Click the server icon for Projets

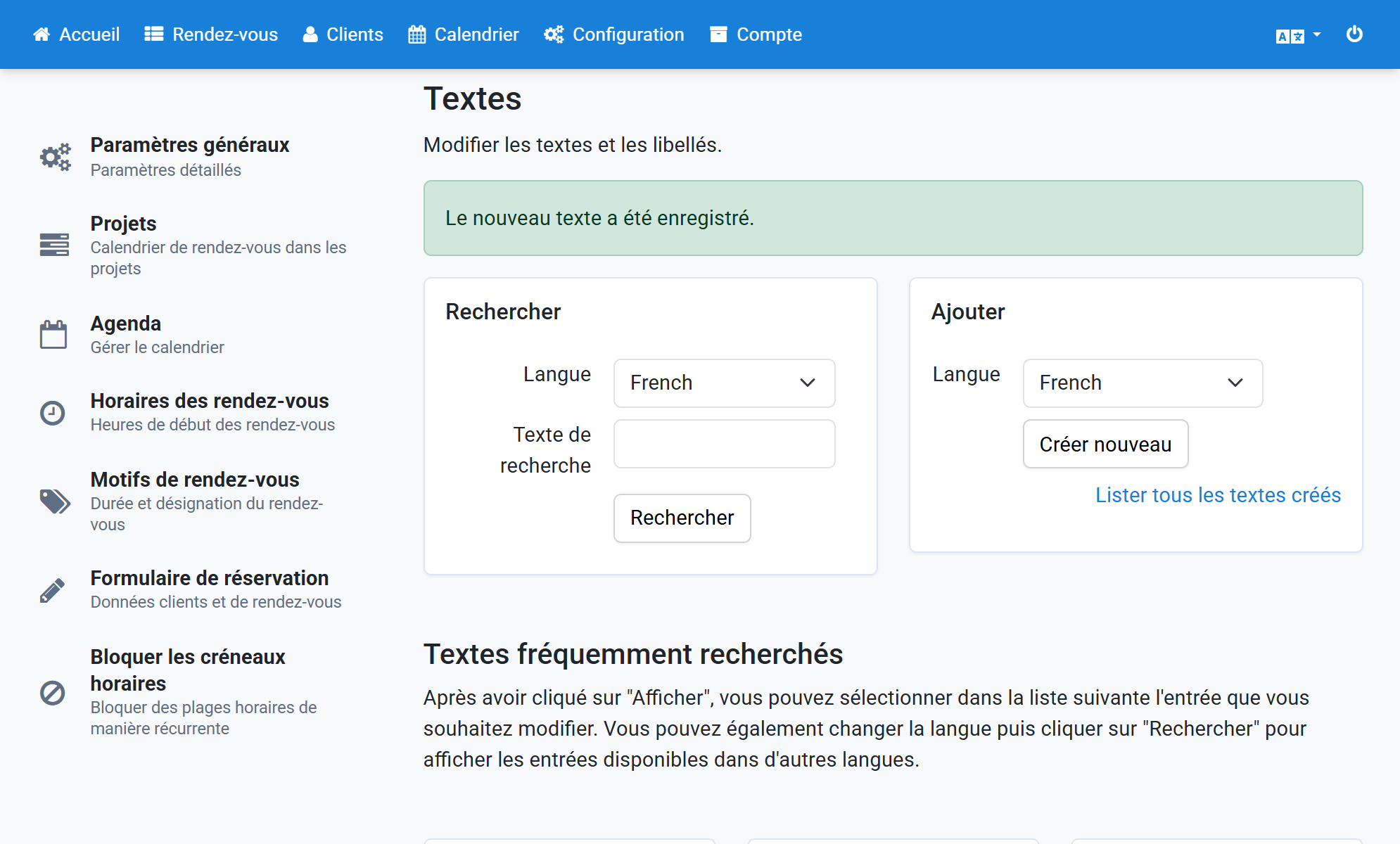tap(54, 245)
